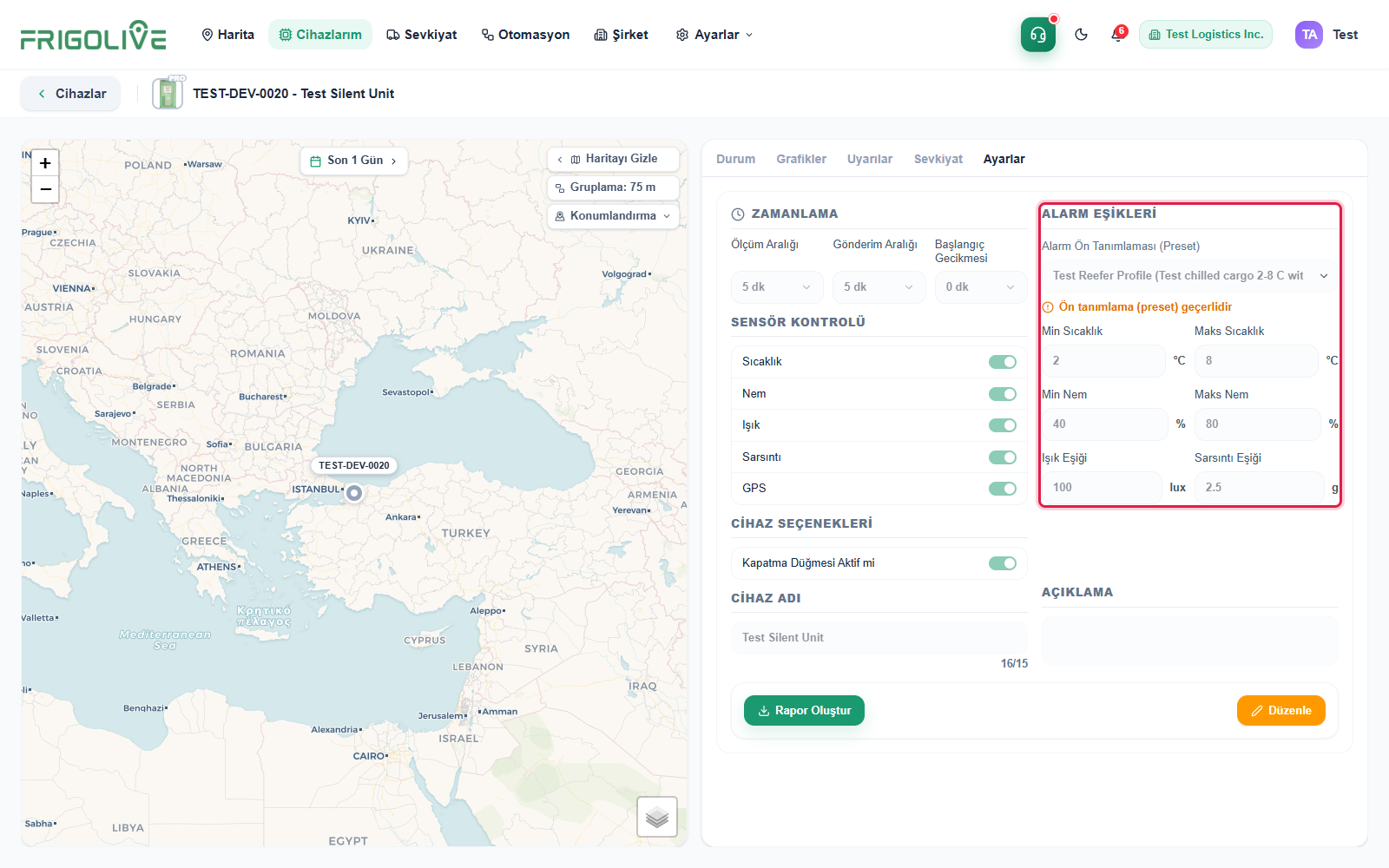Open Başlangıç Gecikmesi dropdown

click(x=981, y=287)
